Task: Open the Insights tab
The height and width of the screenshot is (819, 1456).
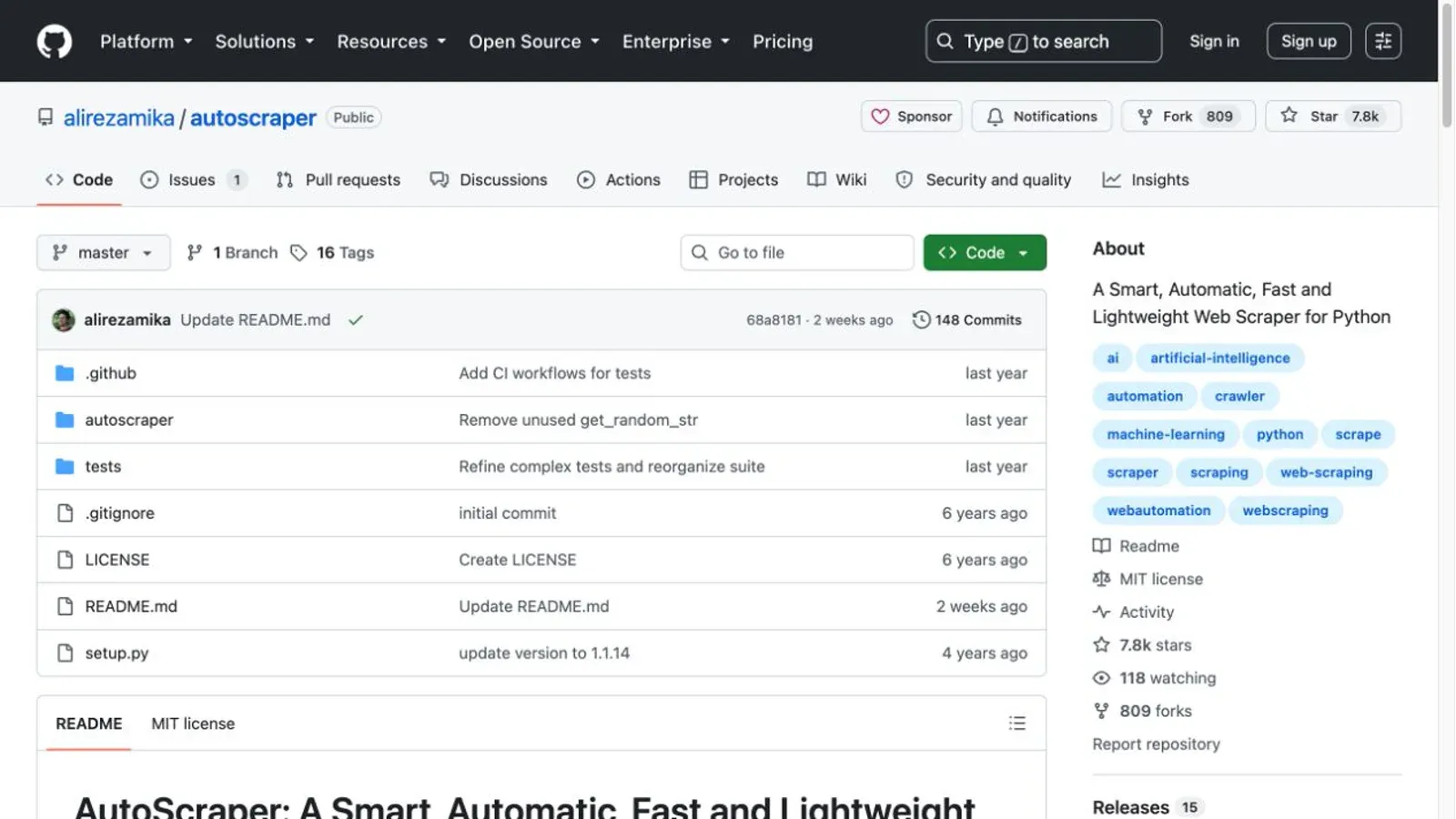Action: pyautogui.click(x=1146, y=180)
